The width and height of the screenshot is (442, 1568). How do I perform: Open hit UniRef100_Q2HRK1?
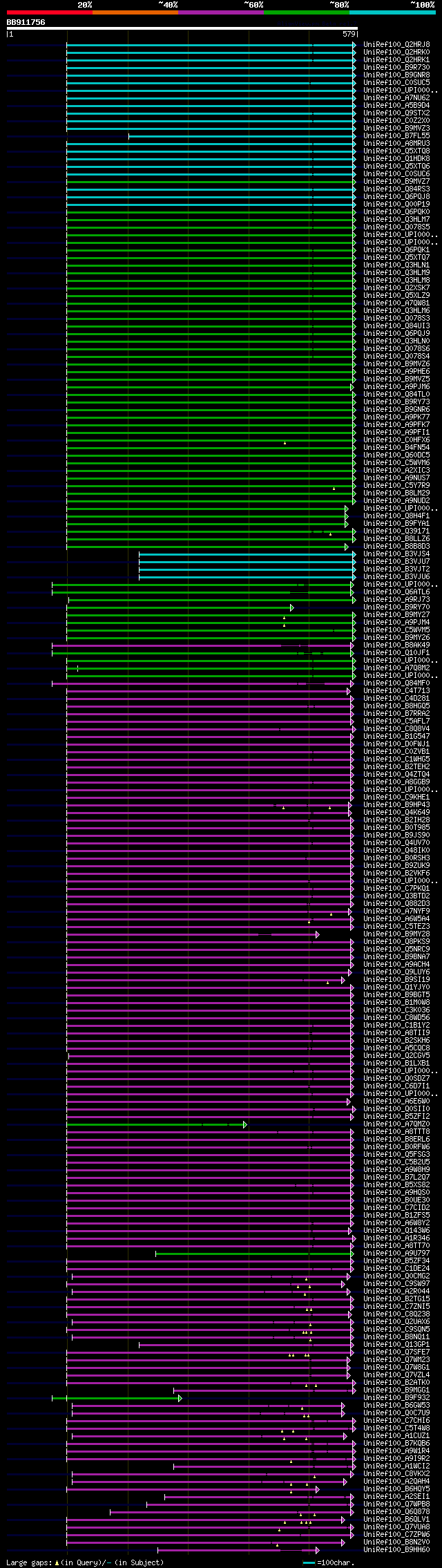[x=396, y=59]
